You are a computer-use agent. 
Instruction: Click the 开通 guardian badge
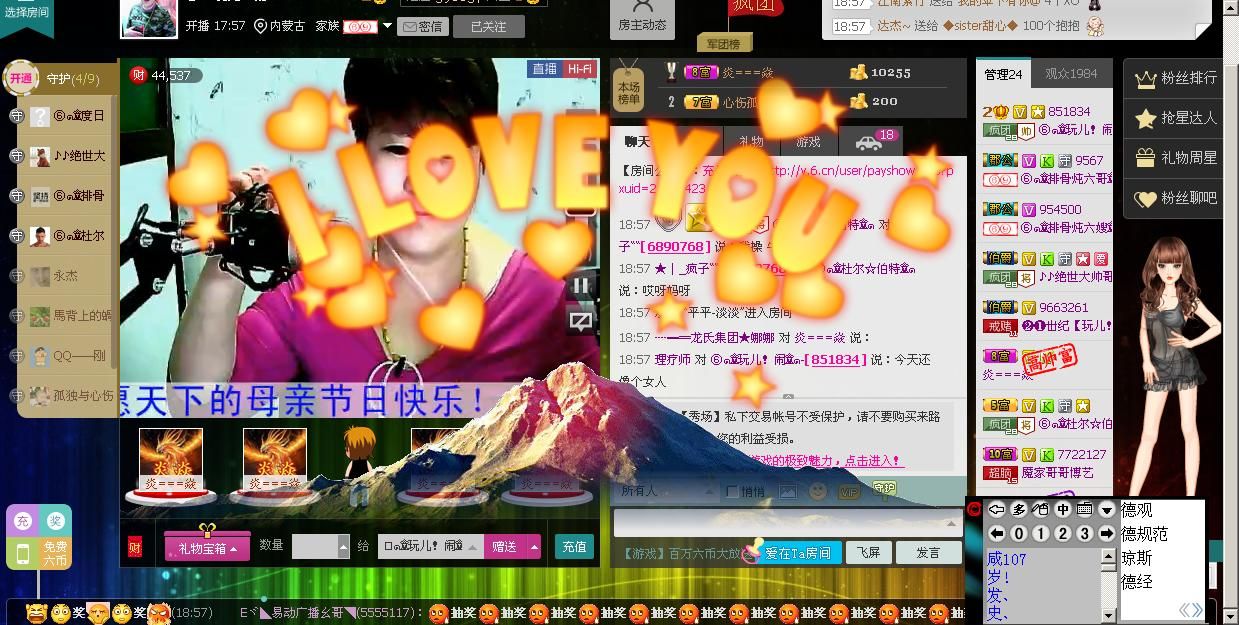tap(21, 78)
